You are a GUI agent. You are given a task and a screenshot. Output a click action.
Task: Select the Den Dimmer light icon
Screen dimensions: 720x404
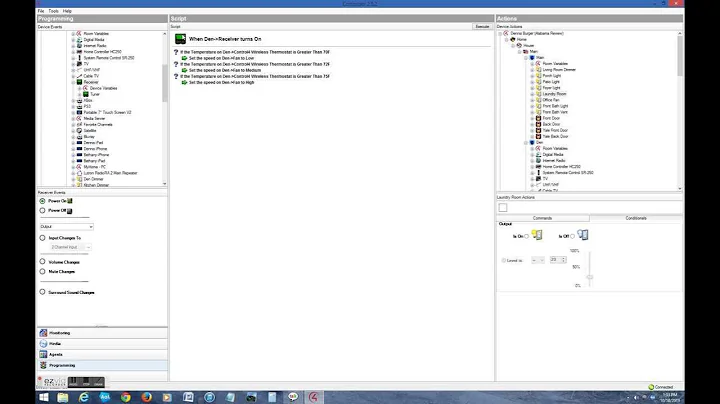point(79,179)
